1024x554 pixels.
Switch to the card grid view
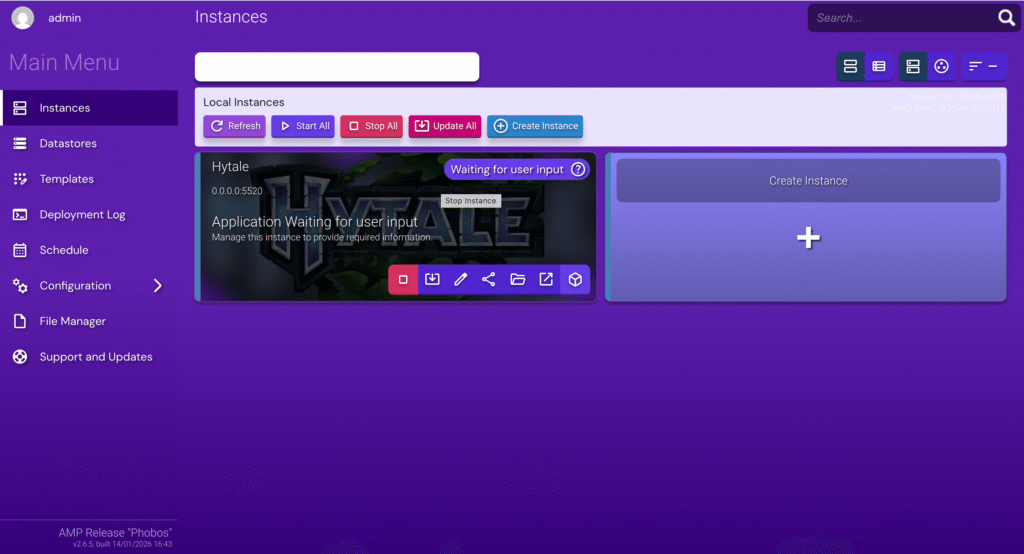[x=850, y=66]
